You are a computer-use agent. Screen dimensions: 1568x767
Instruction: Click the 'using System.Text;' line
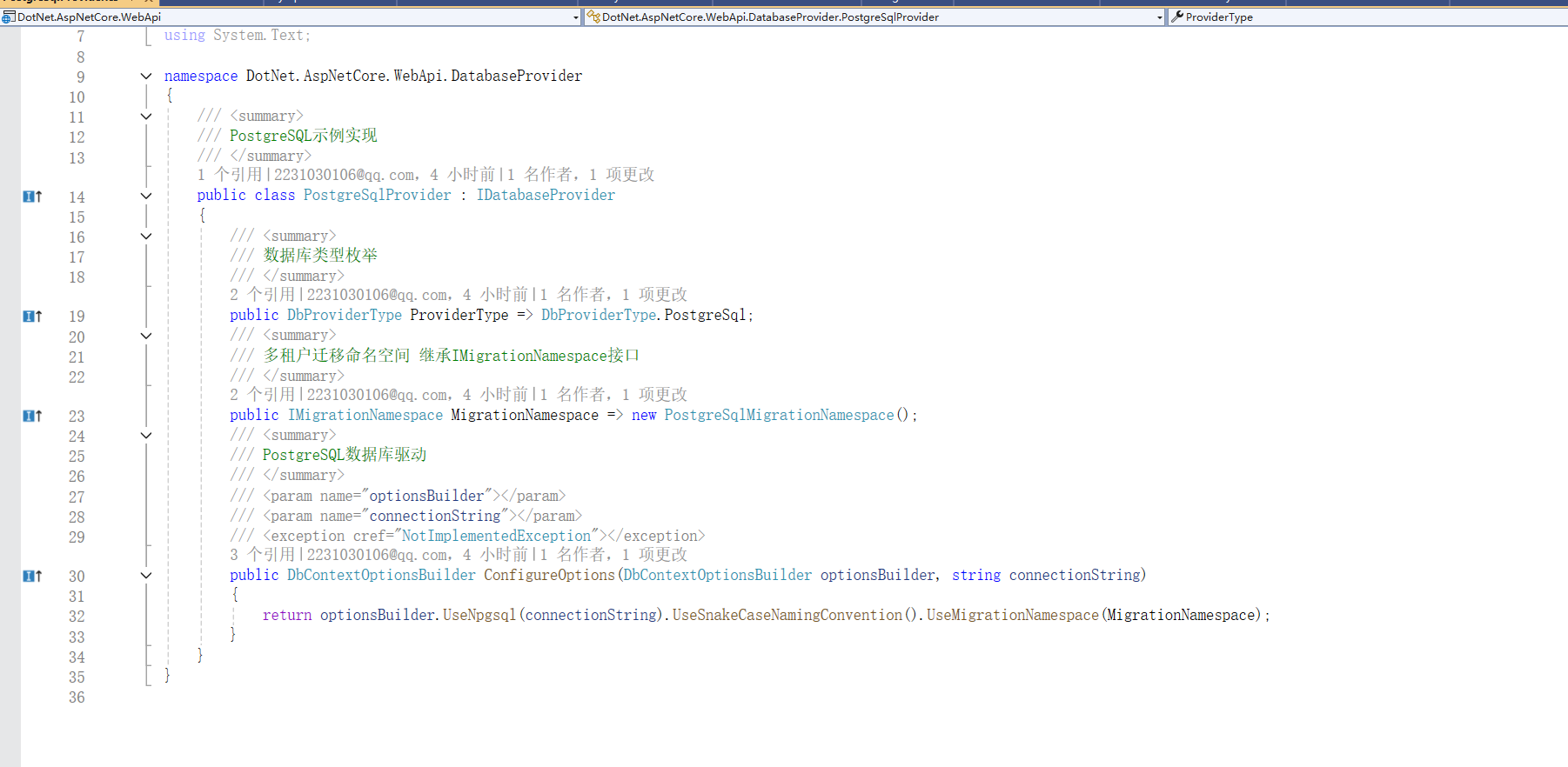(238, 36)
